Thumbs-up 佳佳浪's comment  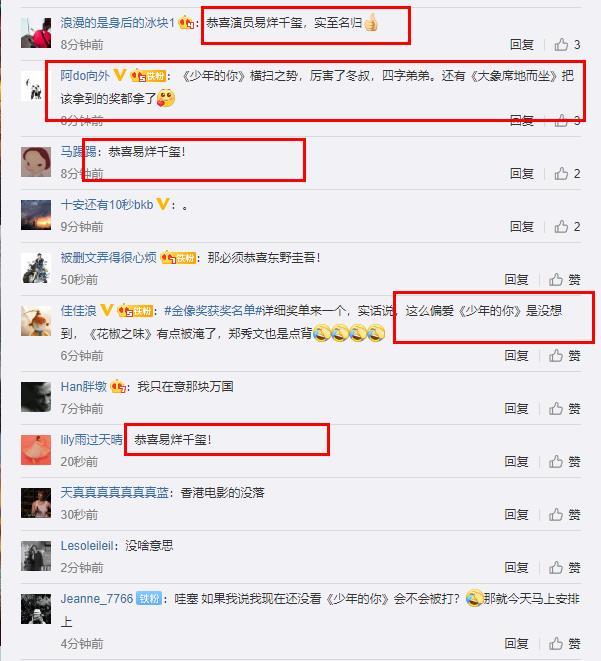tap(564, 356)
